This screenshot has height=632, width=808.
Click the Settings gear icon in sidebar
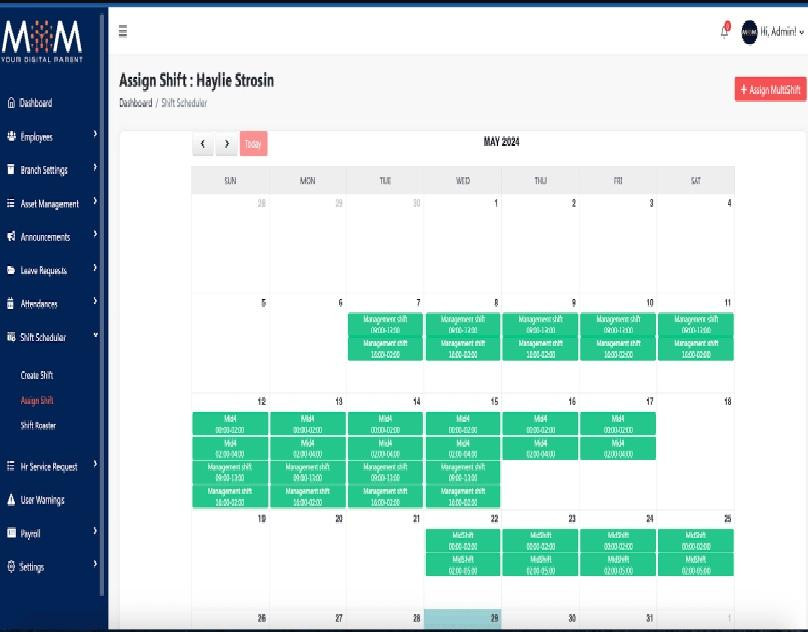(x=11, y=567)
